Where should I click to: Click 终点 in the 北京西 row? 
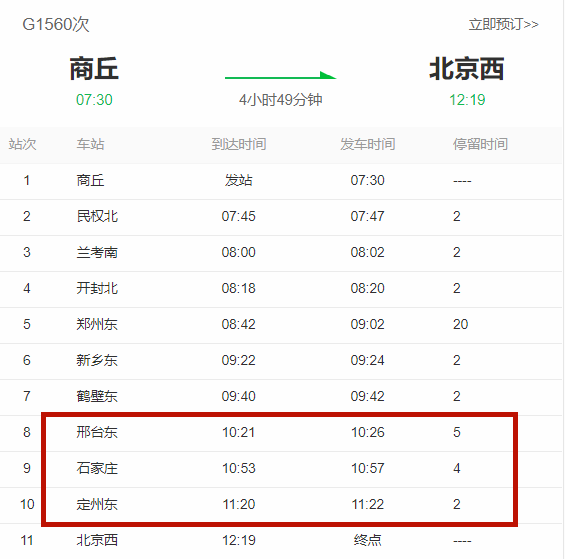pyautogui.click(x=367, y=540)
